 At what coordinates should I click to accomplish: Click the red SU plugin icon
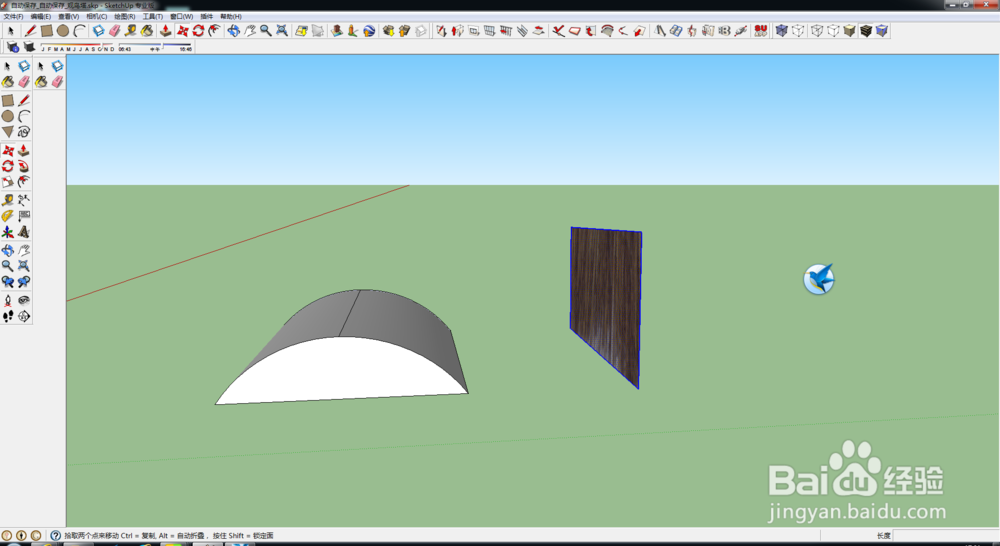(x=760, y=31)
